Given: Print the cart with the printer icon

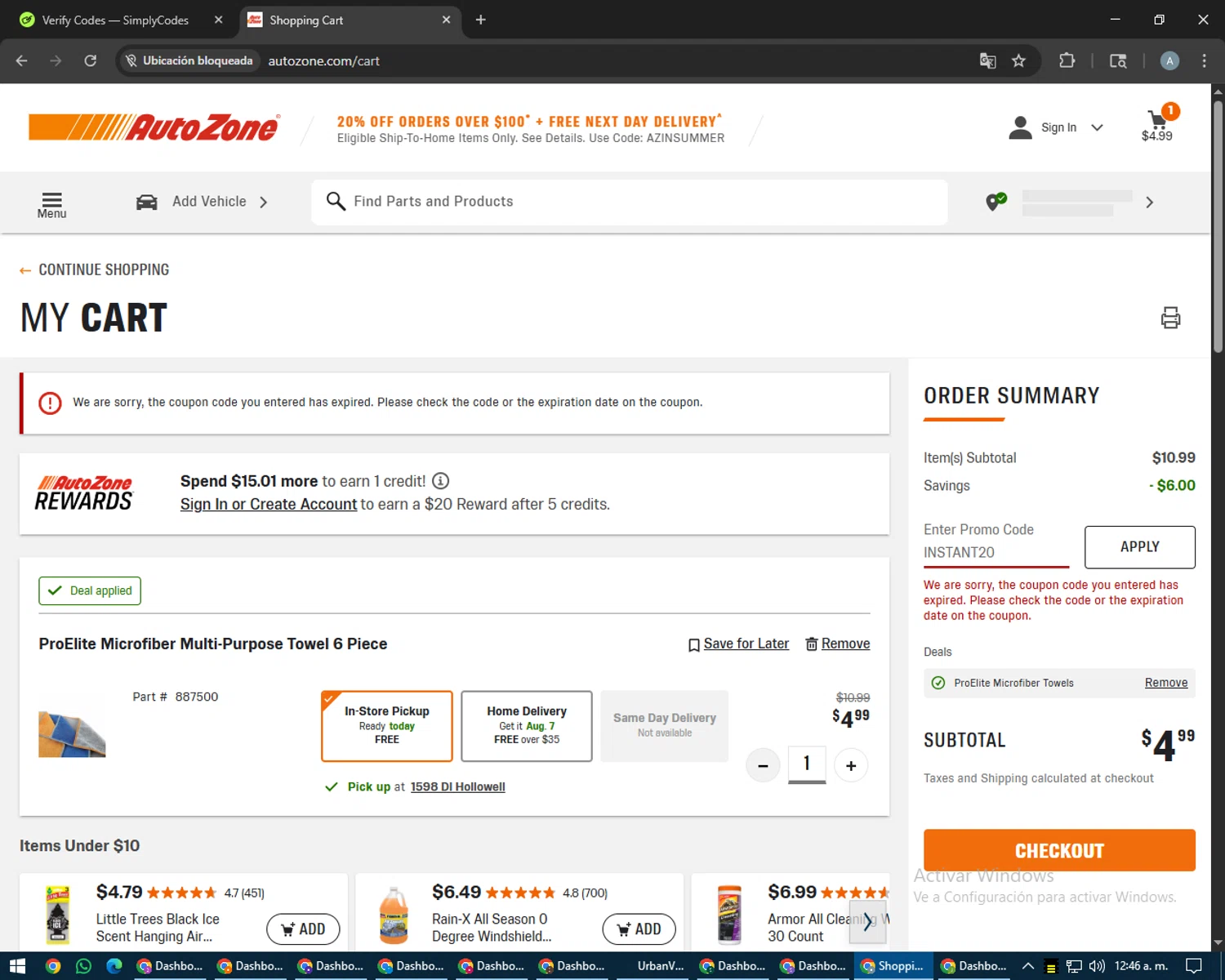Looking at the screenshot, I should pyautogui.click(x=1170, y=318).
